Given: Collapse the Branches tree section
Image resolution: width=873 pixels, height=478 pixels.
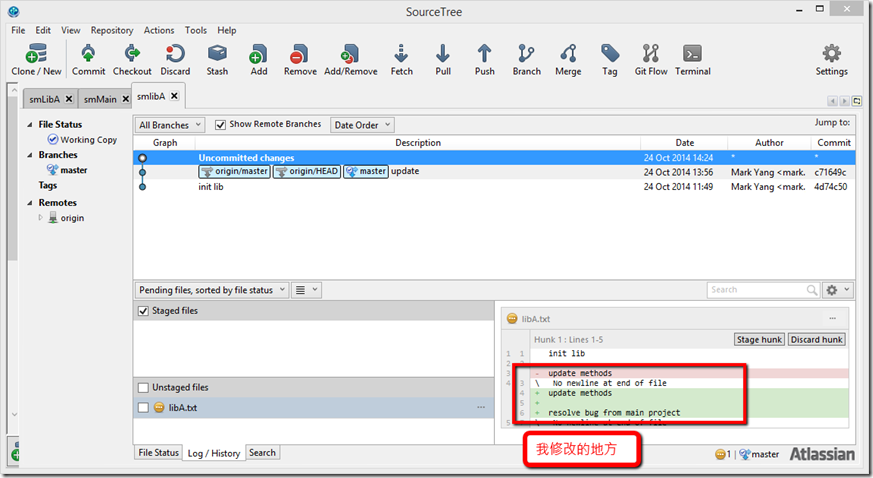Looking at the screenshot, I should pos(30,155).
